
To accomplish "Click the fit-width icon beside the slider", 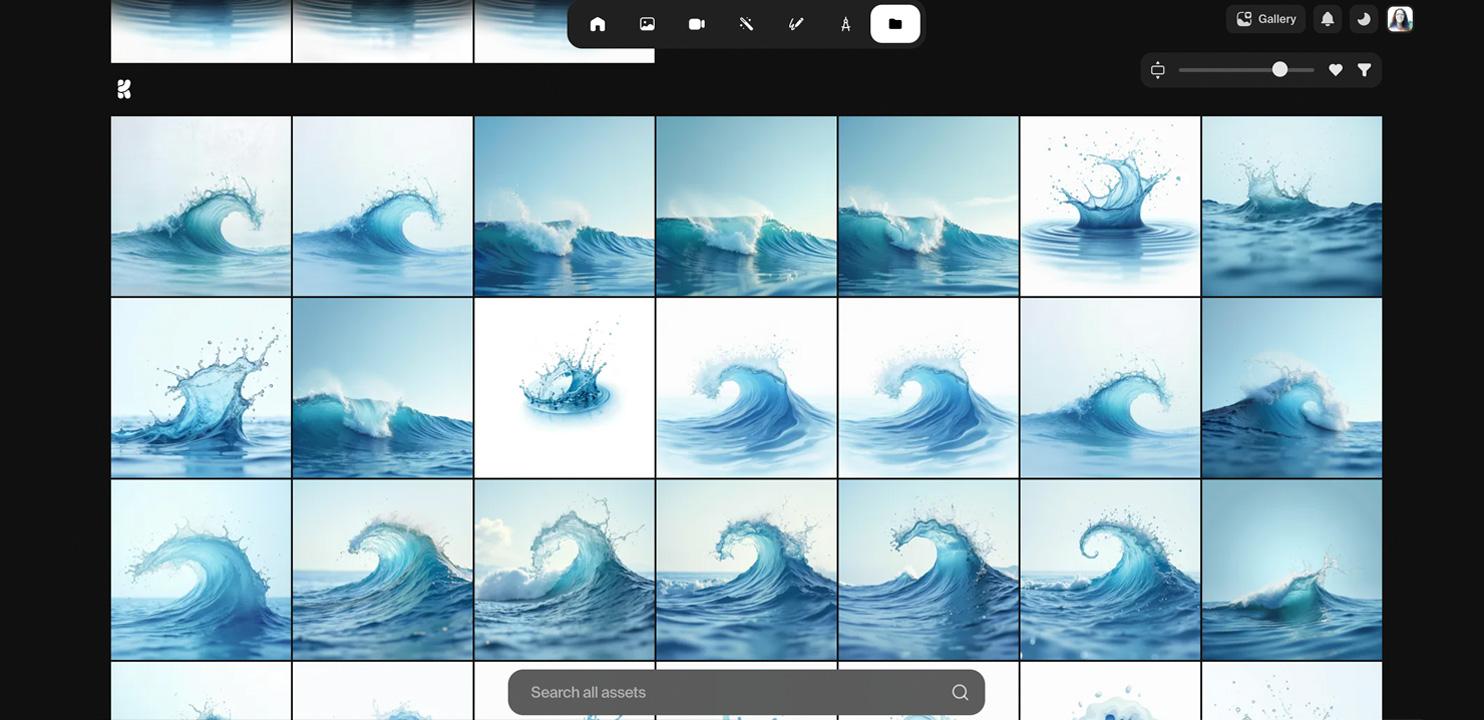I will pos(1158,70).
